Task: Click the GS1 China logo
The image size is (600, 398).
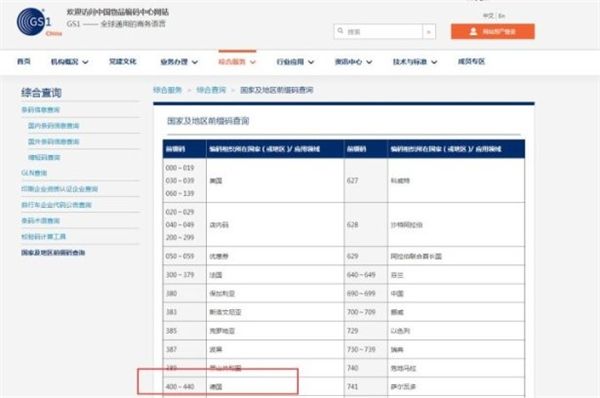Action: click(39, 22)
